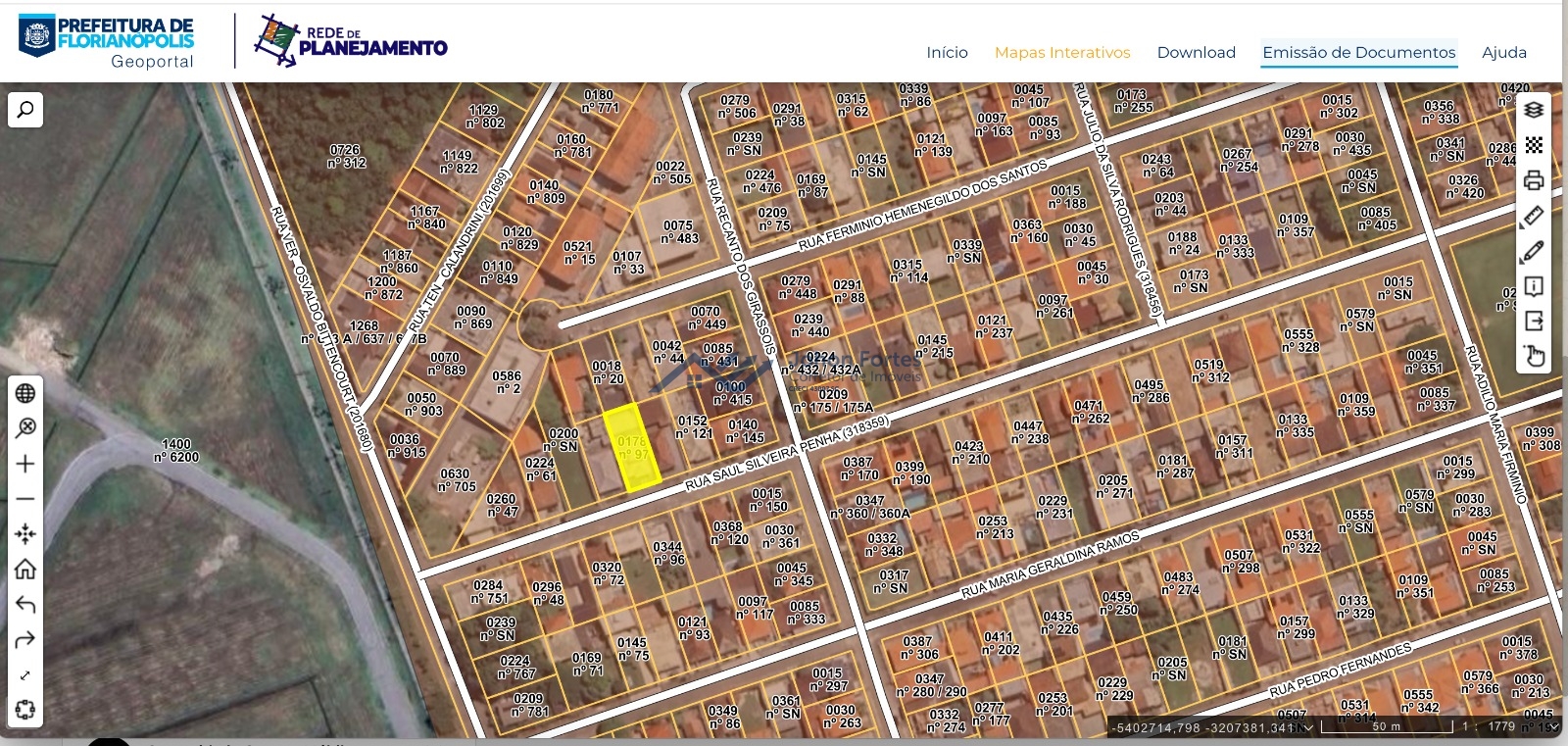Viewport: 1568px width, 746px height.
Task: Select the yellow highlighted parcel 0178
Action: point(631,449)
